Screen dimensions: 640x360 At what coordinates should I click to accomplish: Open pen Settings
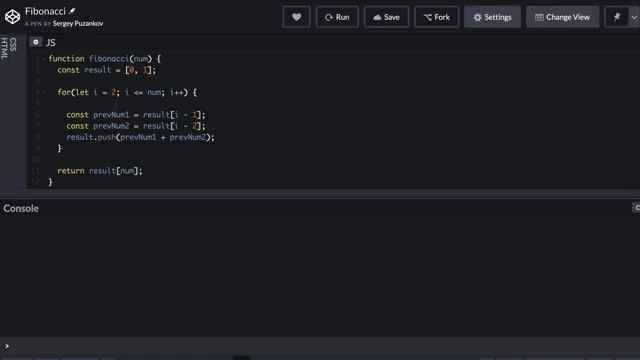(x=492, y=17)
